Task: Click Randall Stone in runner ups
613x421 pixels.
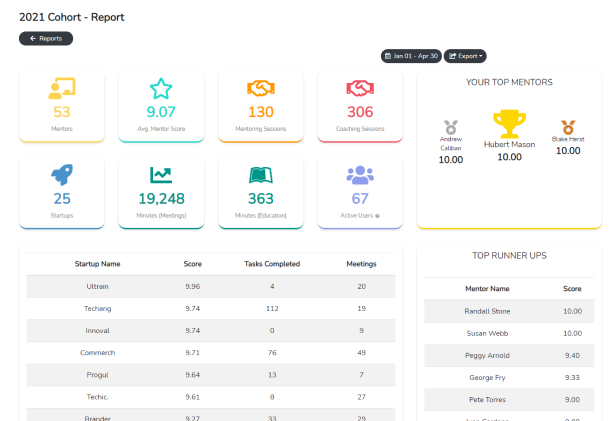Action: [x=487, y=311]
